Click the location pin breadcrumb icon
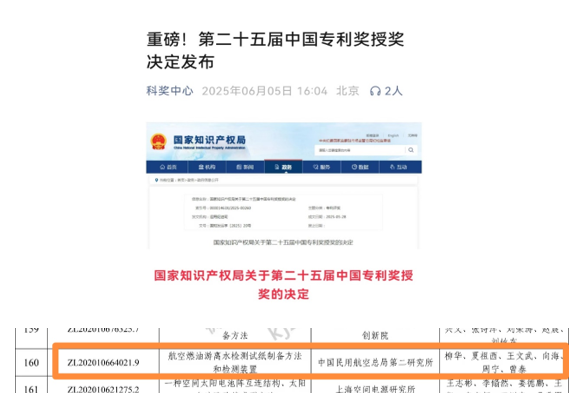The height and width of the screenshot is (413, 587). pos(156,180)
